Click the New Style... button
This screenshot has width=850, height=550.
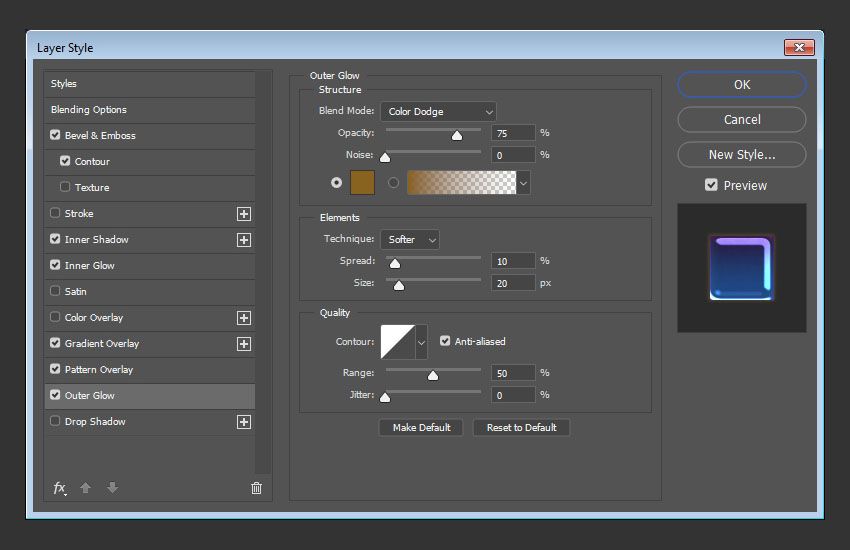tap(742, 155)
